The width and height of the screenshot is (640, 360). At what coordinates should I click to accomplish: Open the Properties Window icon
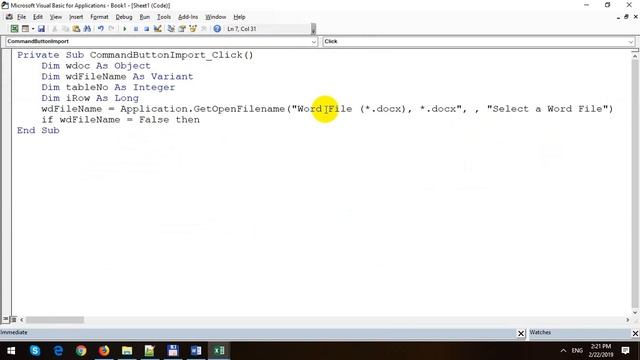182,29
